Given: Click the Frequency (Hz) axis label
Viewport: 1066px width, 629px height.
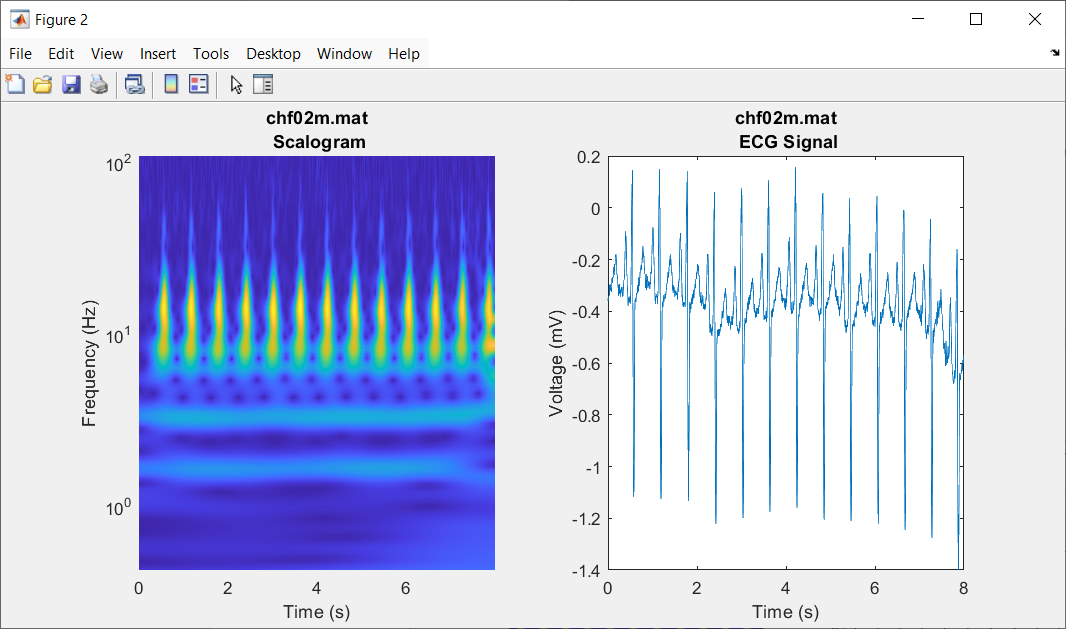Looking at the screenshot, I should (89, 363).
